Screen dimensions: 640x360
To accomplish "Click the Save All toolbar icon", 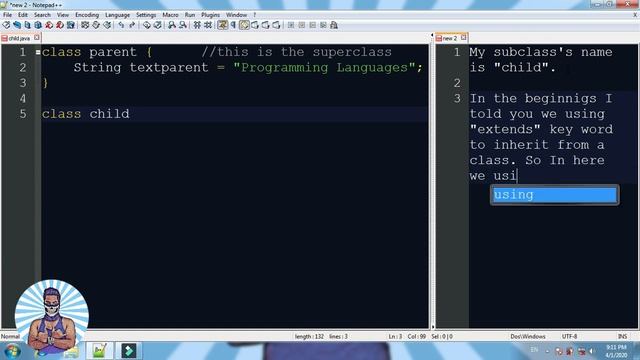I will (38, 25).
